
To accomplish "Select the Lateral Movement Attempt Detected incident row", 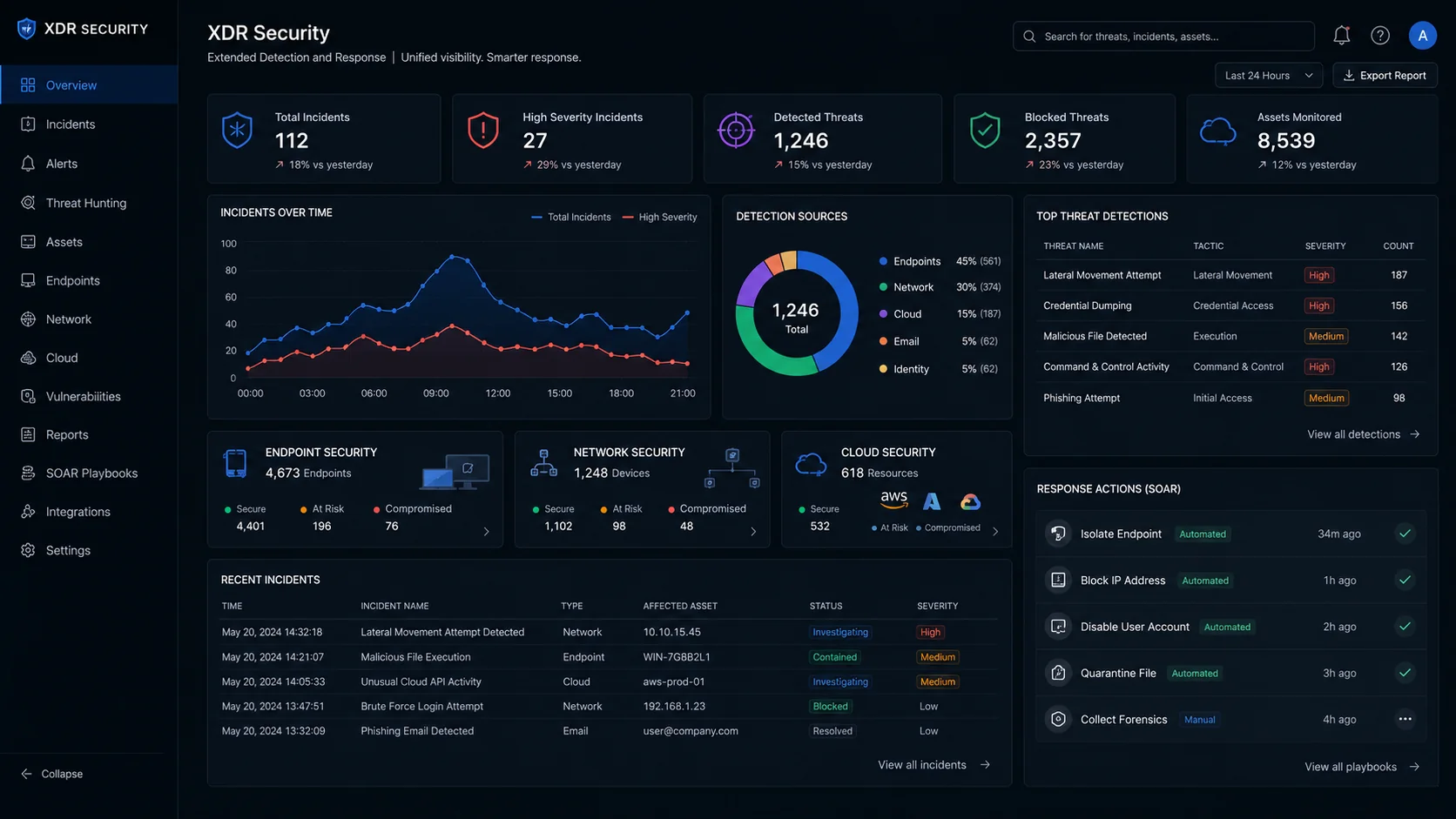I will [609, 632].
